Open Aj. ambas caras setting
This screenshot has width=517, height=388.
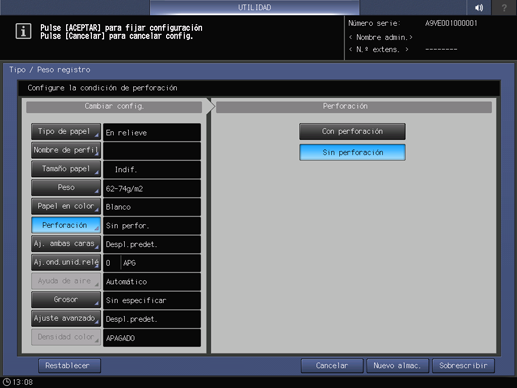[x=66, y=244]
